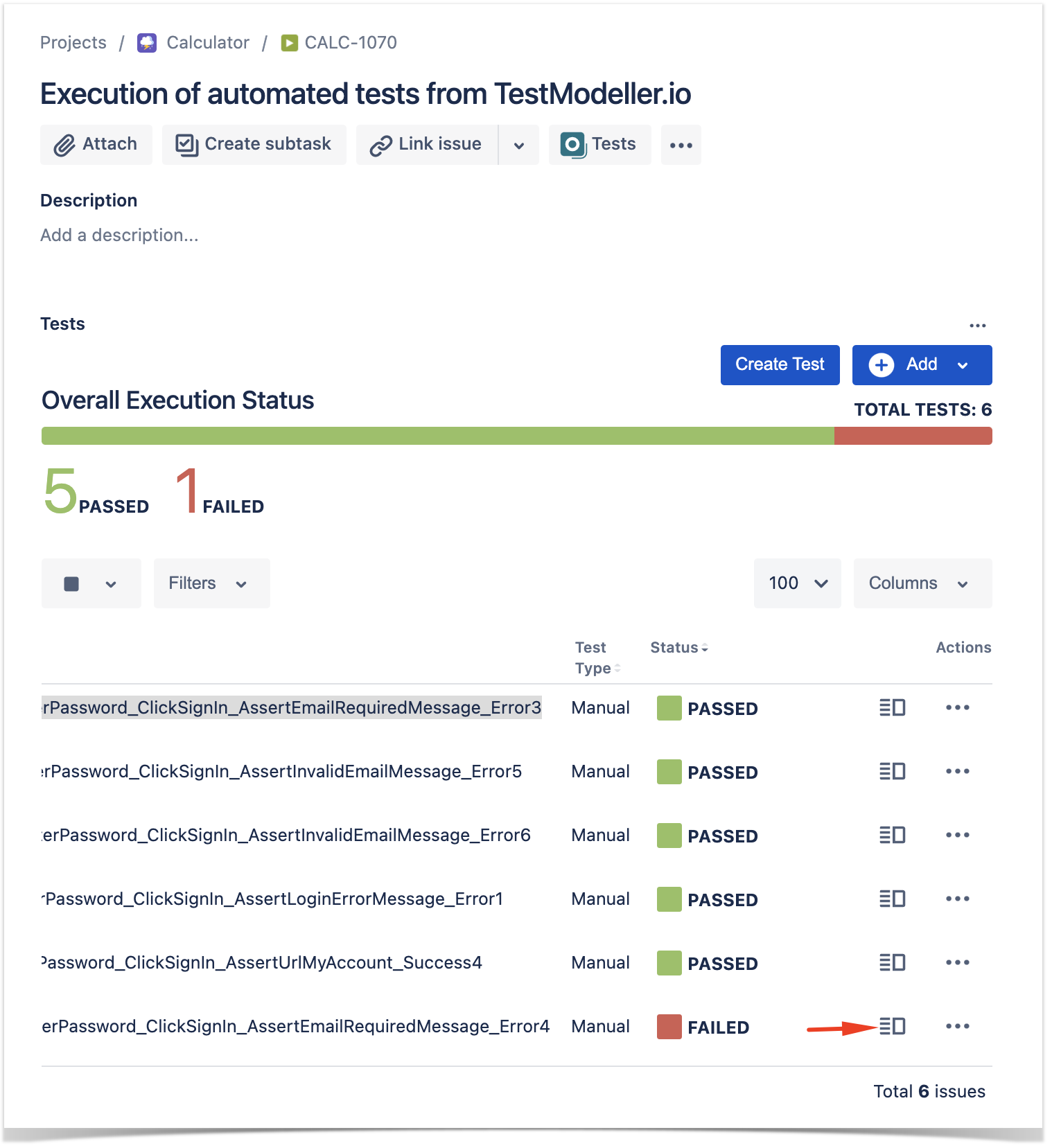Expand the Link issue dropdown arrow
Viewport: 1052px width, 1148px height.
pyautogui.click(x=519, y=145)
